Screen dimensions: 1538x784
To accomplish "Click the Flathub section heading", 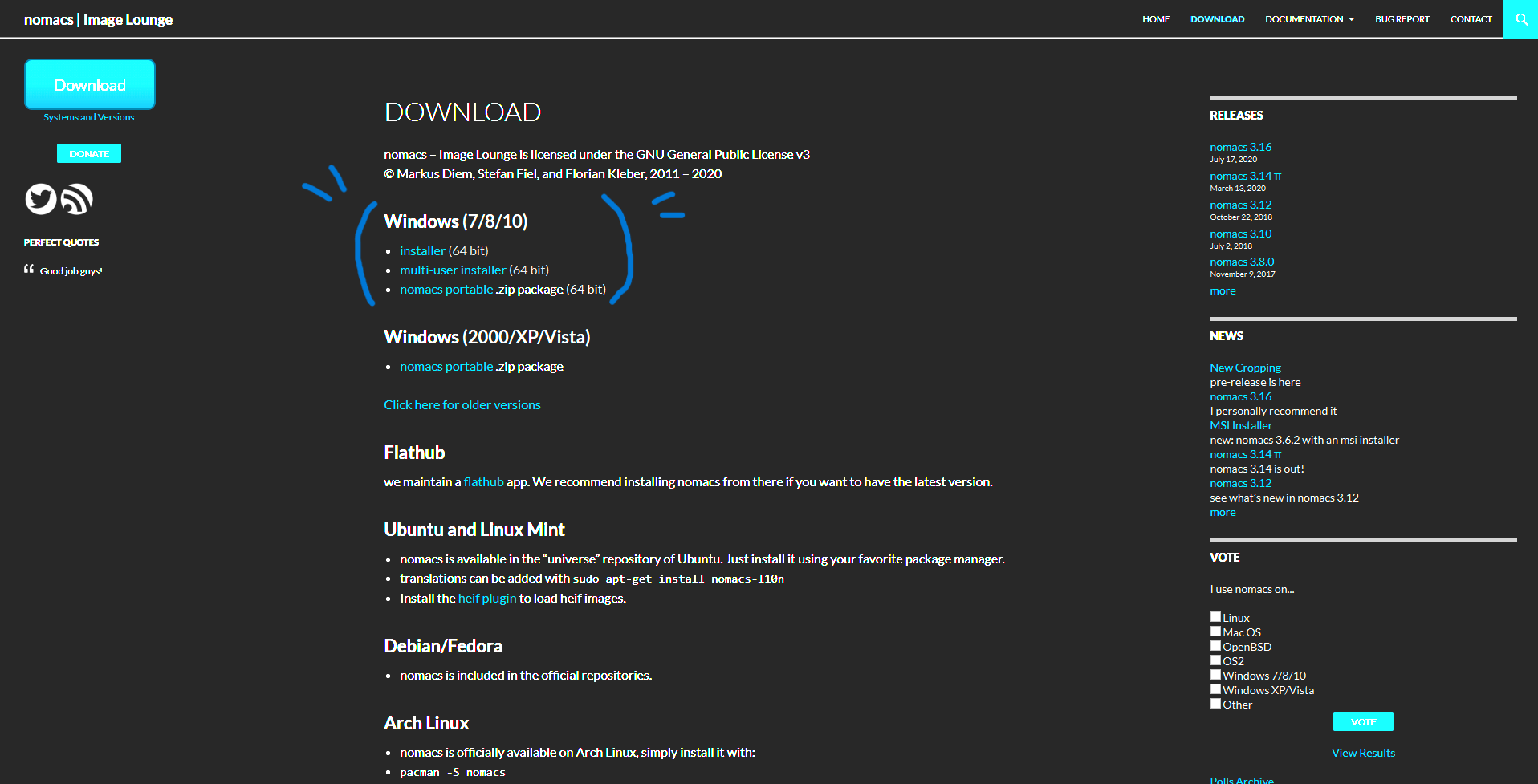I will click(x=414, y=453).
